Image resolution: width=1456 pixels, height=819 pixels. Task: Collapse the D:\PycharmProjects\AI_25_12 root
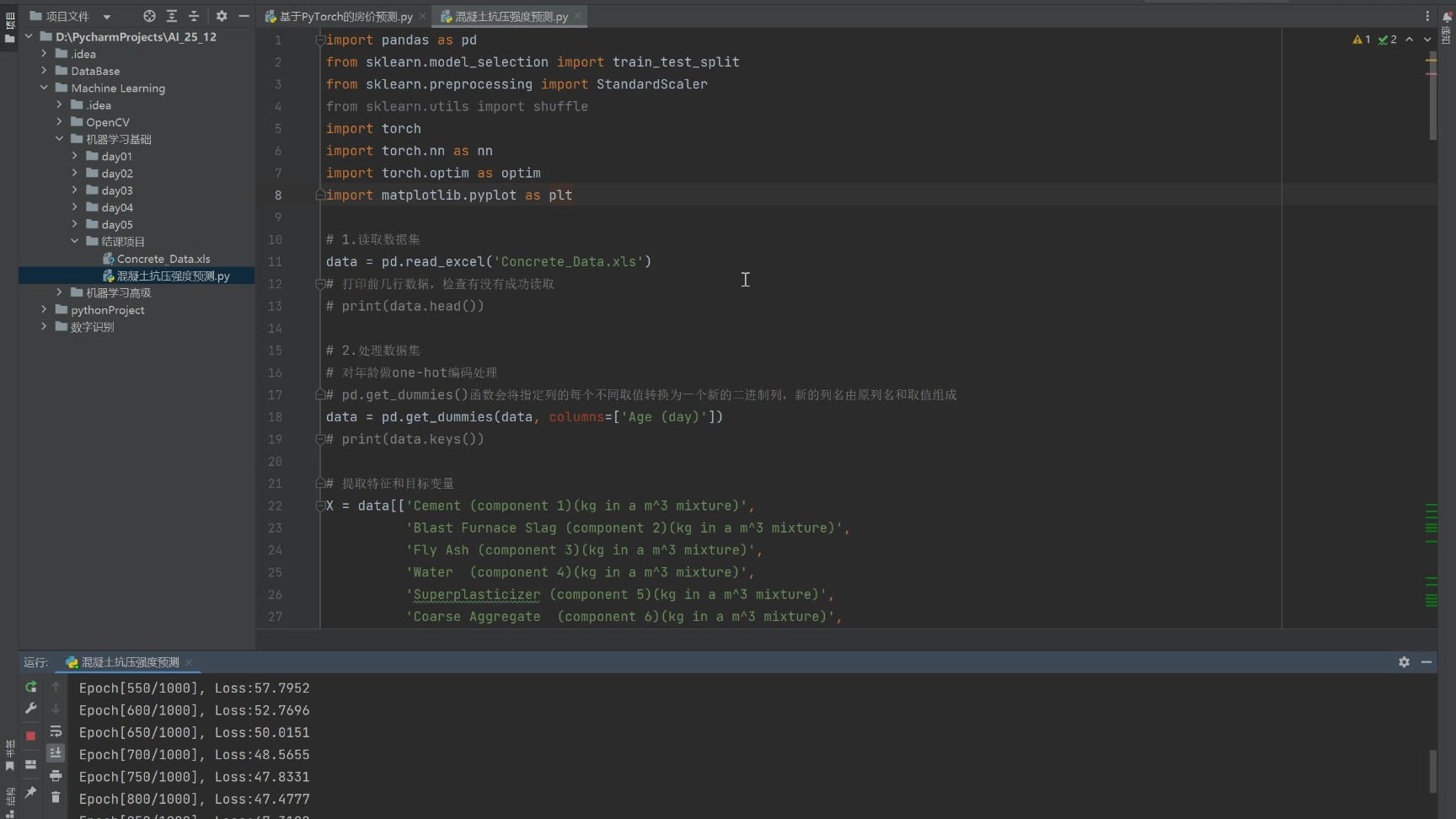coord(29,36)
